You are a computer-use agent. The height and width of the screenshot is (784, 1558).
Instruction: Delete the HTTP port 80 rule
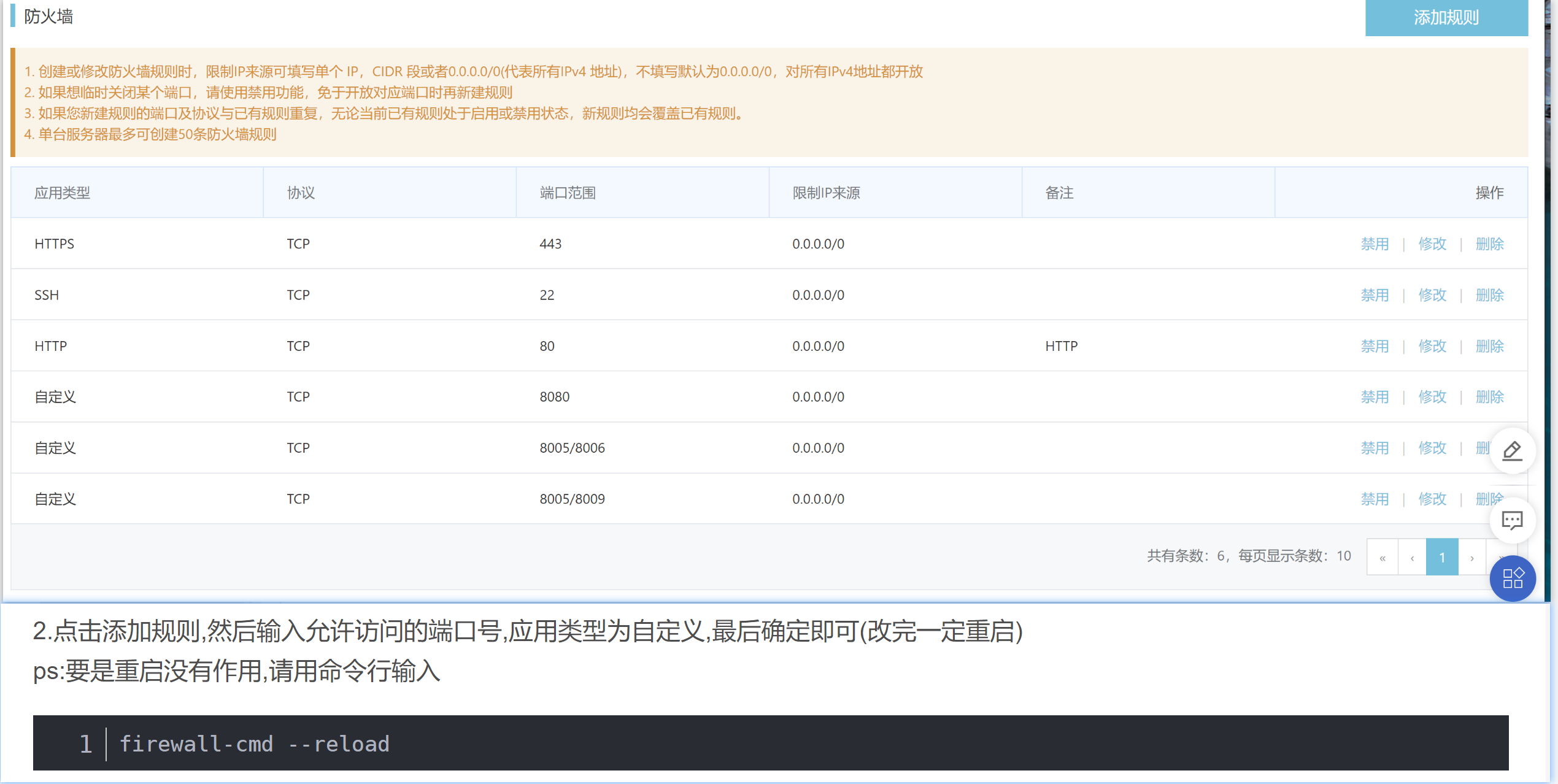[x=1489, y=346]
